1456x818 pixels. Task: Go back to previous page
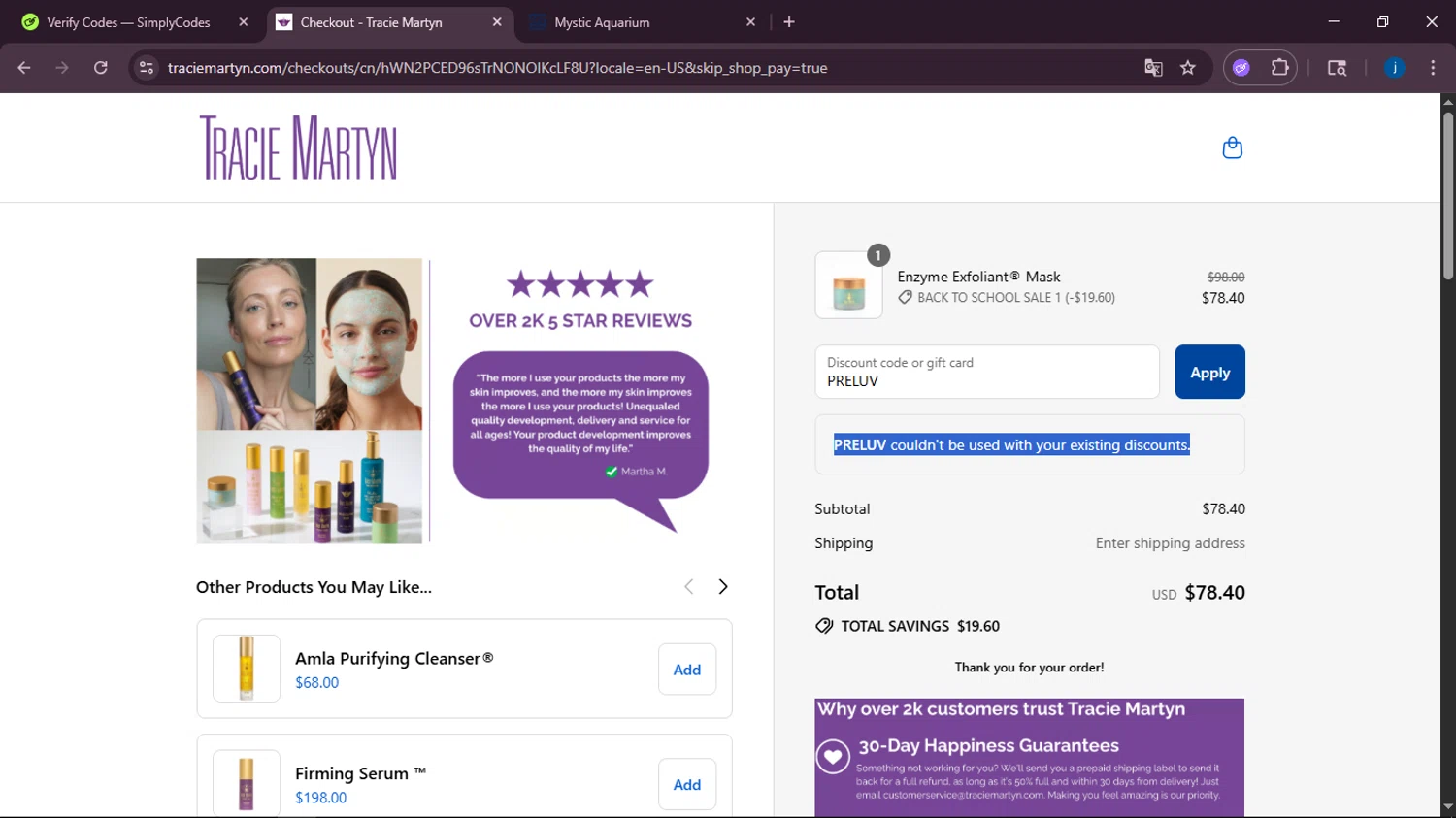[x=24, y=68]
